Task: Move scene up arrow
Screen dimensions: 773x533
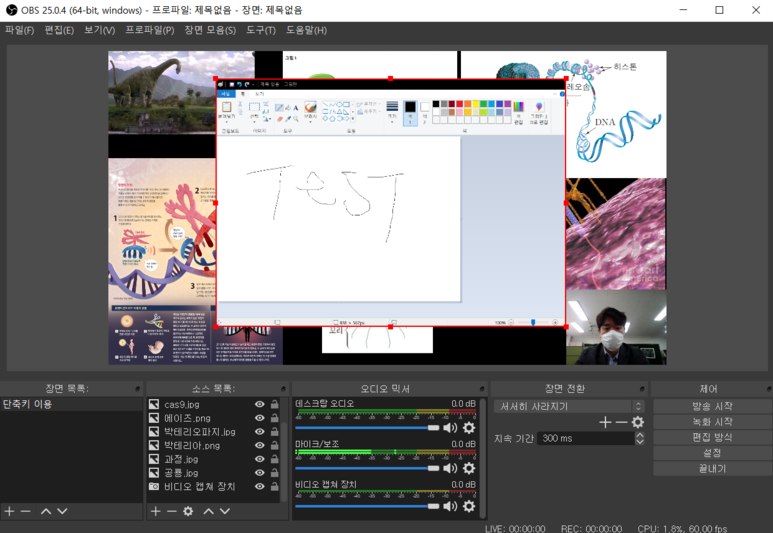Action: [46, 511]
